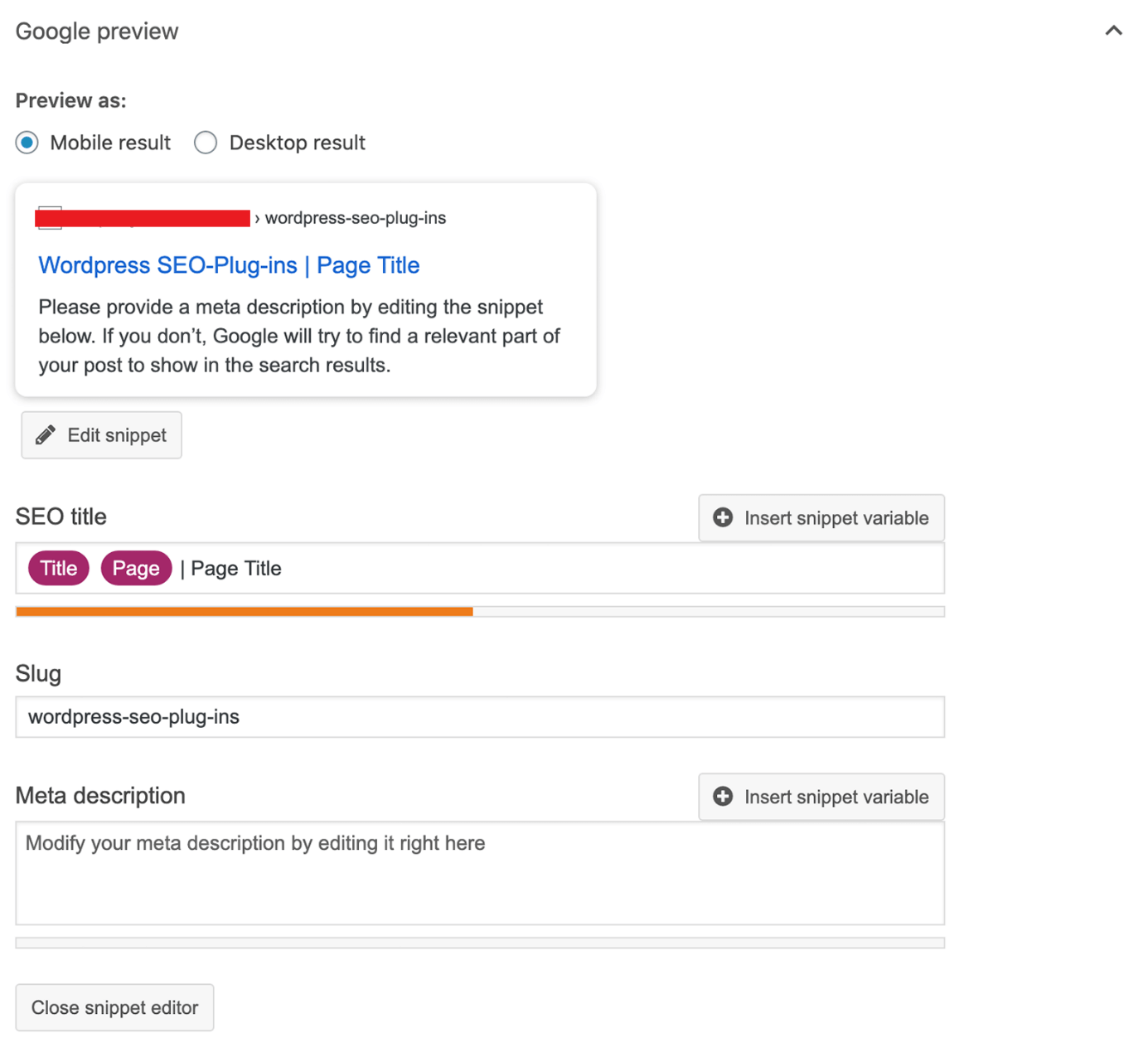Image resolution: width=1148 pixels, height=1062 pixels.
Task: Click the Page variable tag
Action: [136, 569]
